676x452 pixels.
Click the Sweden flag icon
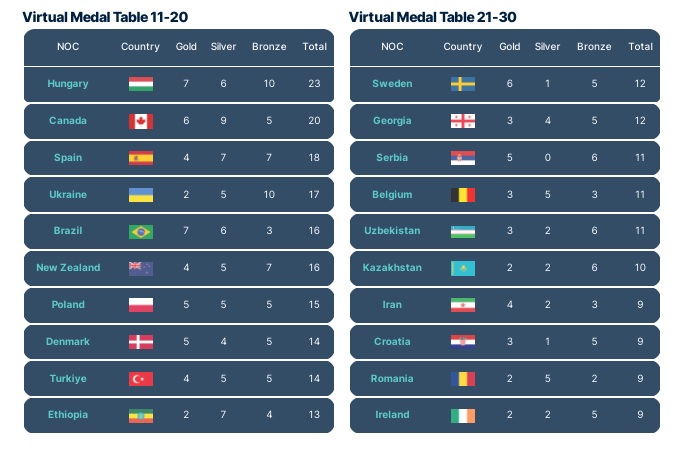pos(462,84)
